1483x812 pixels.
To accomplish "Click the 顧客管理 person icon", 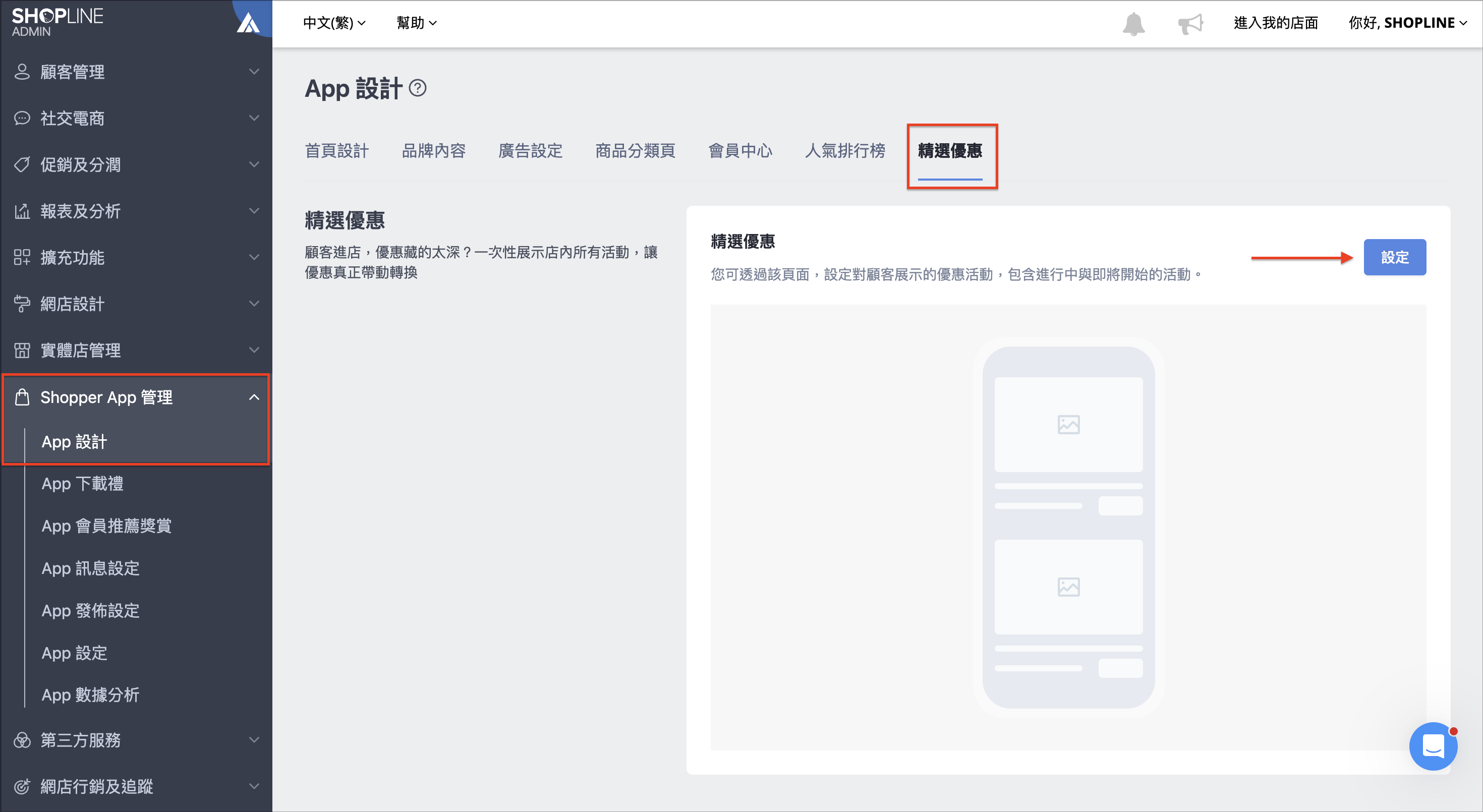I will click(x=22, y=72).
